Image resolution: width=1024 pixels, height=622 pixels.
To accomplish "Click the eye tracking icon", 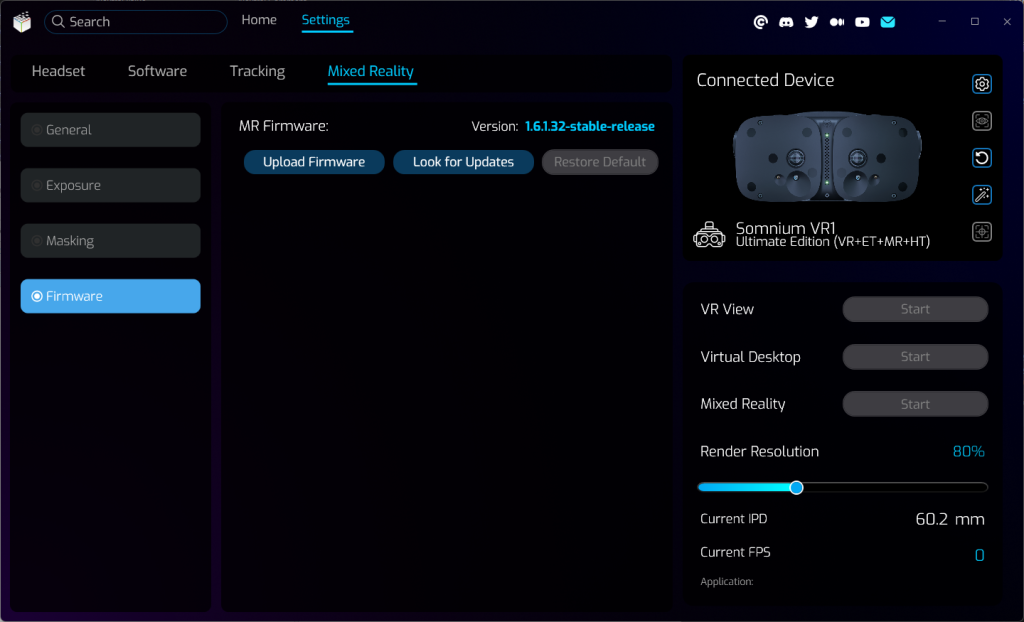I will [982, 121].
